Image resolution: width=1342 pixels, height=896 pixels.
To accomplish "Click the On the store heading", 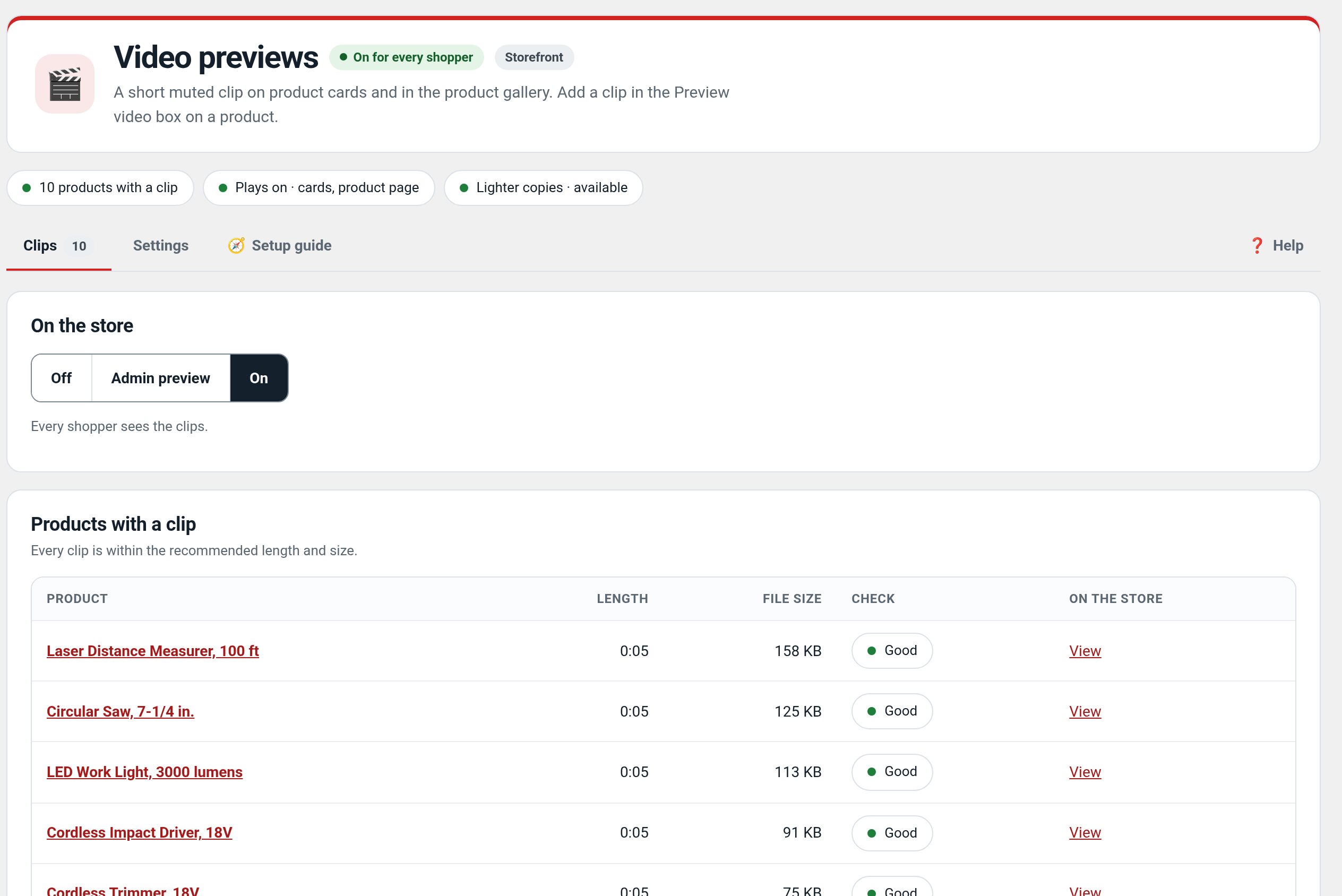I will pyautogui.click(x=82, y=326).
